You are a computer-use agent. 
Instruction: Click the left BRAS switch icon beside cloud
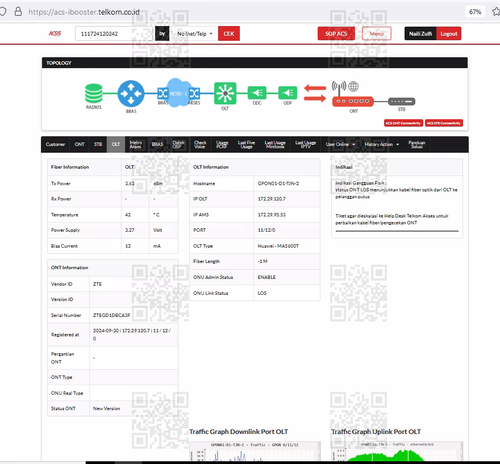(163, 93)
